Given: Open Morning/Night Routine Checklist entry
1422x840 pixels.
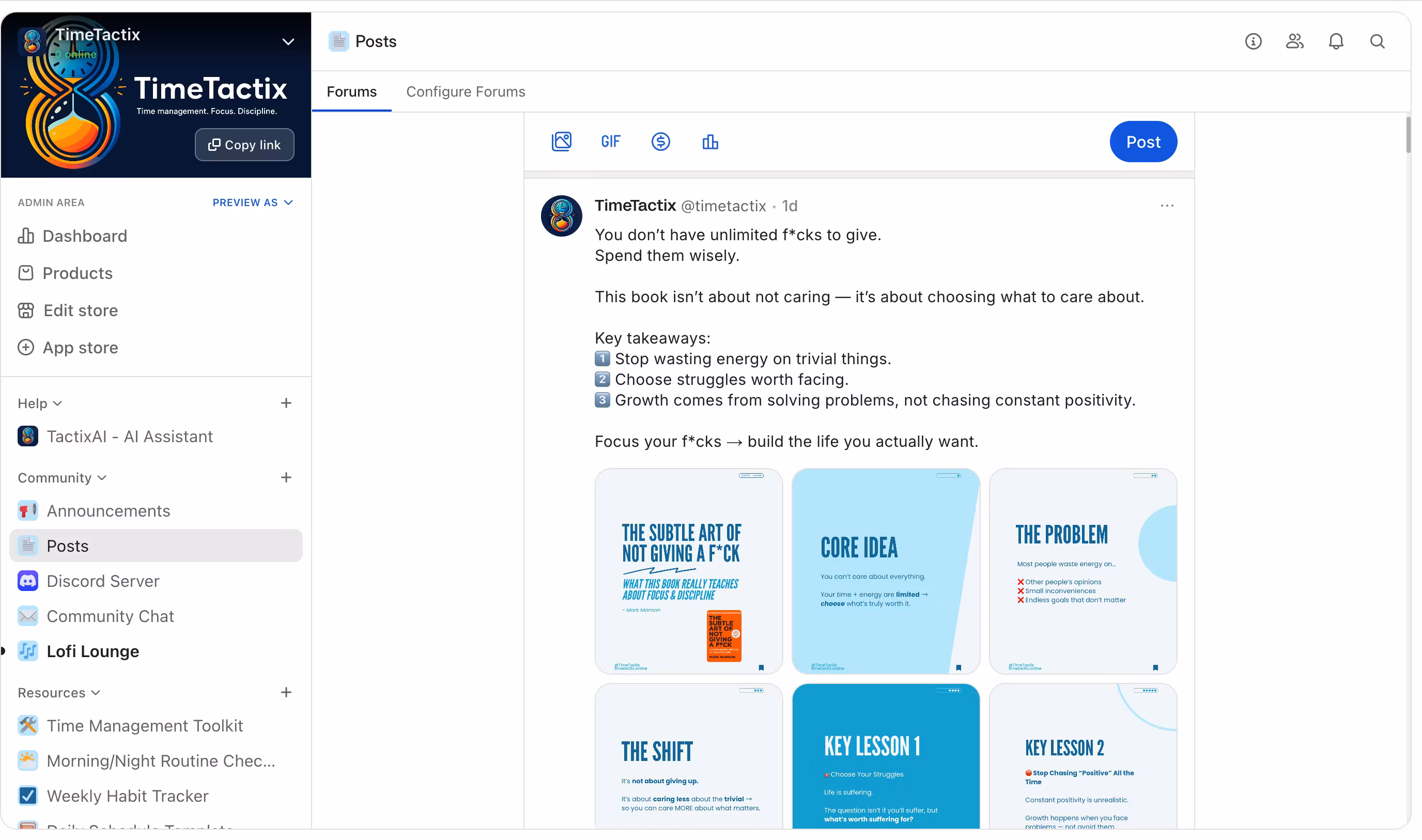Looking at the screenshot, I should tap(156, 761).
